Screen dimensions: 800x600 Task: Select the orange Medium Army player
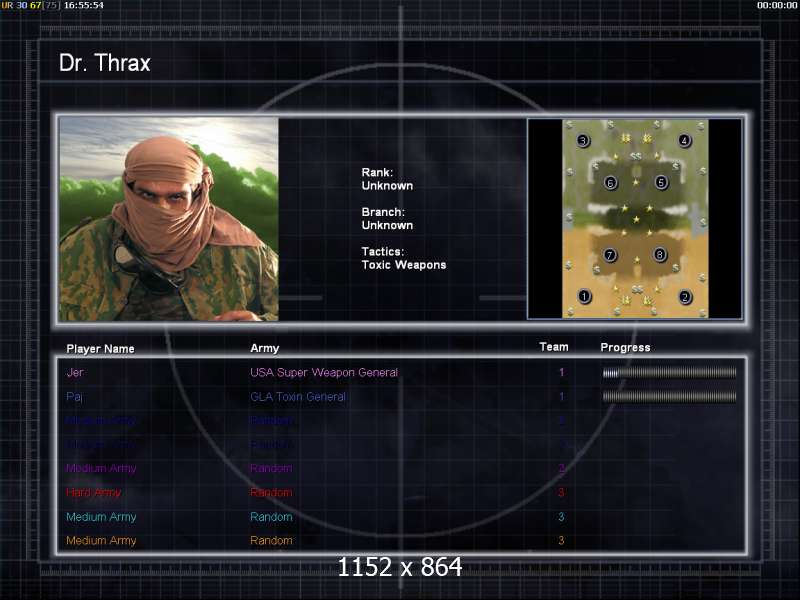[101, 540]
